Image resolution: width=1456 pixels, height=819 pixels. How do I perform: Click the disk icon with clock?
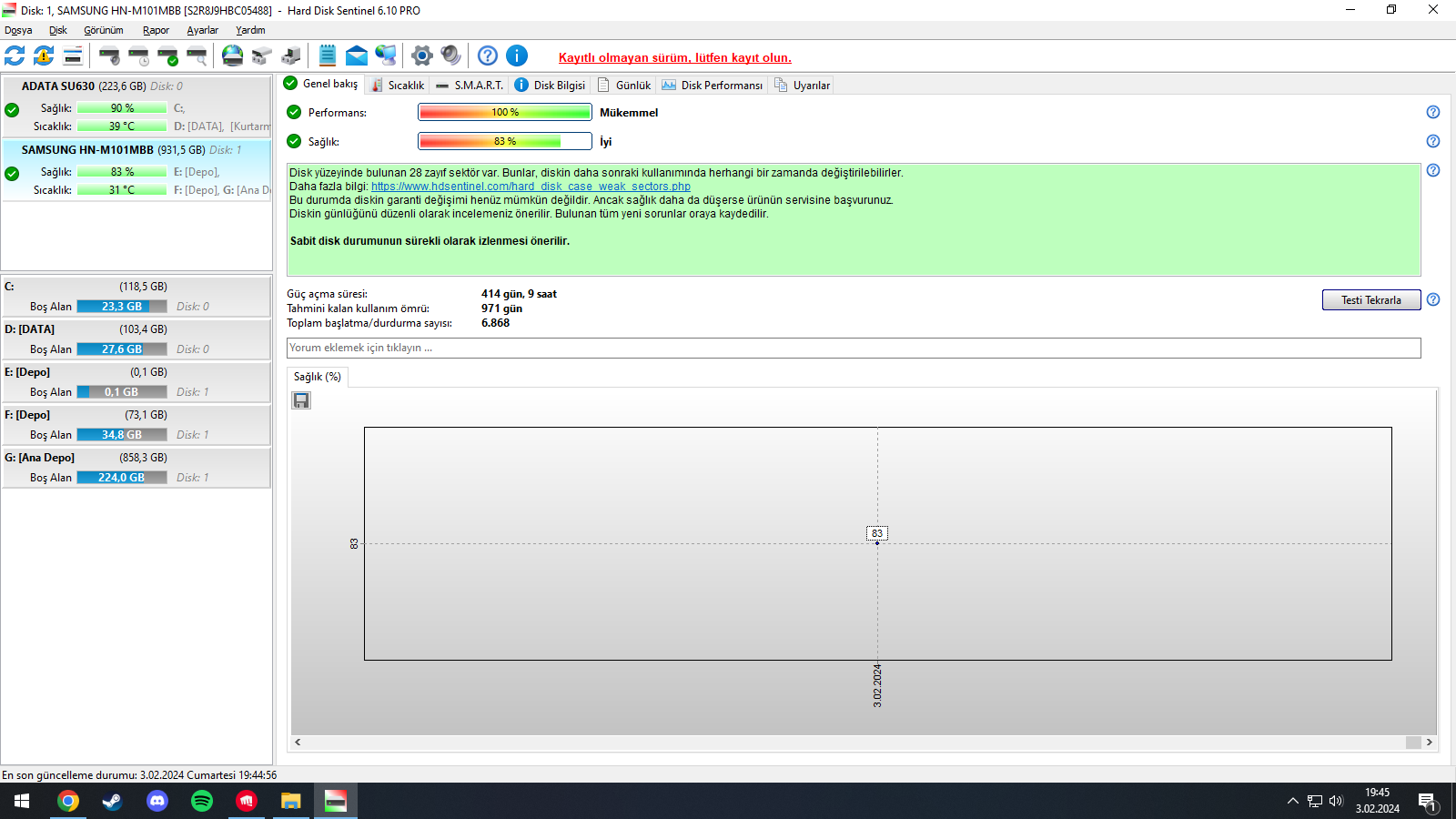(x=138, y=56)
